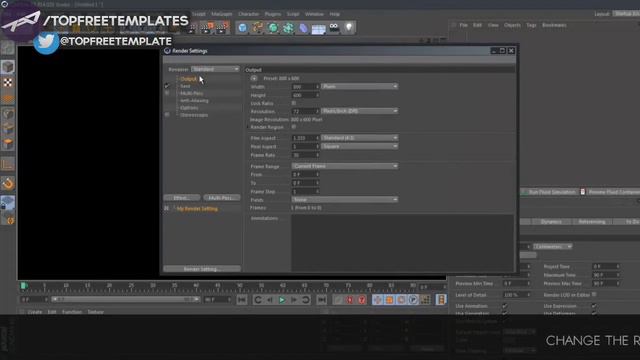Open the Frame Range Current Frame dropdown
Image resolution: width=640 pixels, height=360 pixels.
tap(344, 166)
